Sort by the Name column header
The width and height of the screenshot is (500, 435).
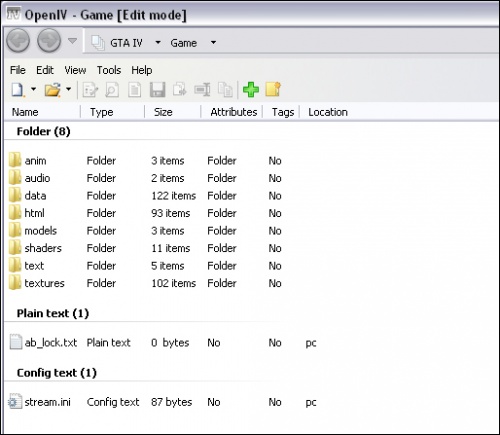[x=25, y=112]
